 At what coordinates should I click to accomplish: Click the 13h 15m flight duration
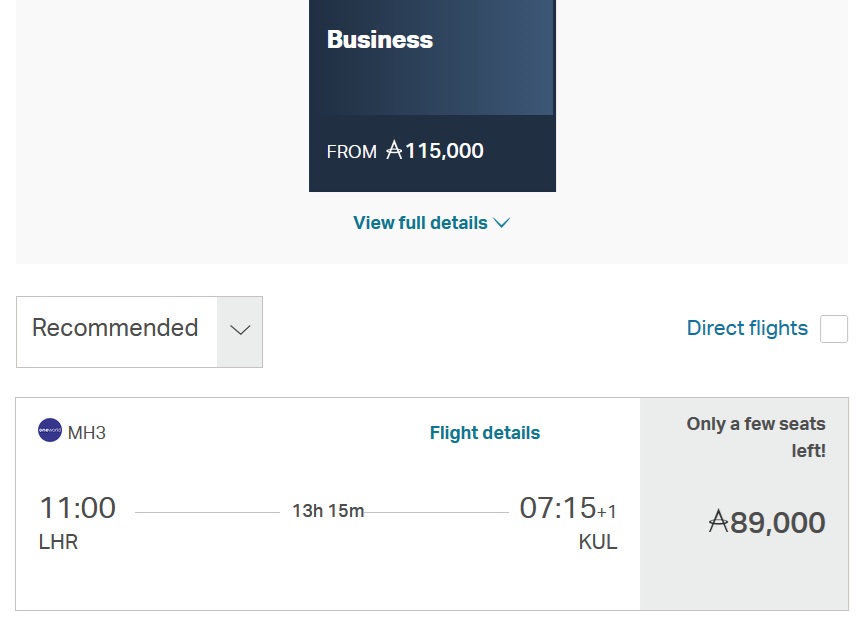tap(328, 511)
